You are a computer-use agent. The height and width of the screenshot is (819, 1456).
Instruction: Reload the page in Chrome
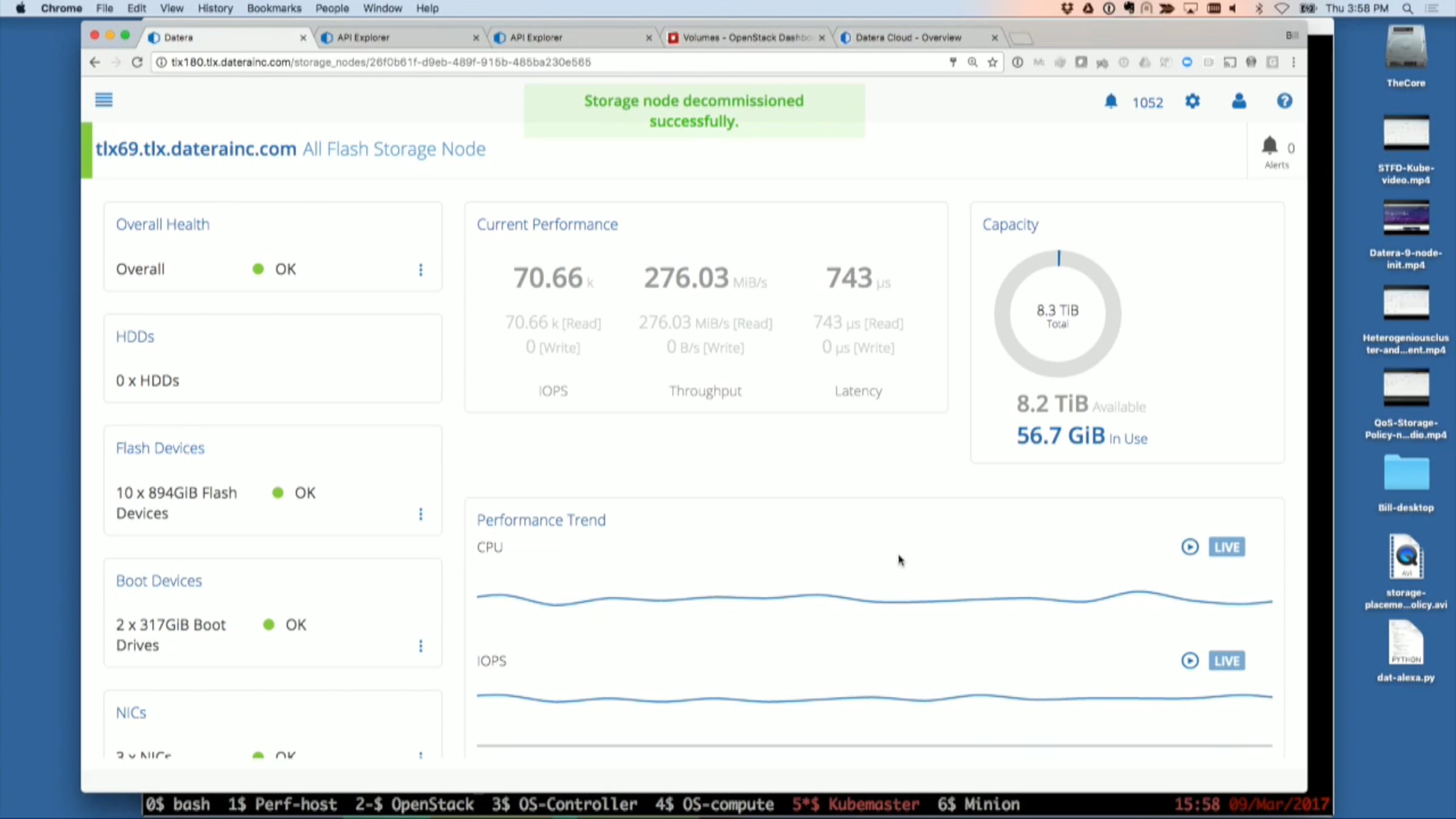click(137, 62)
